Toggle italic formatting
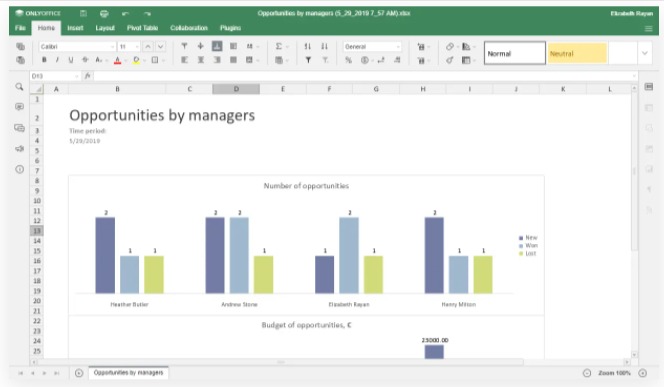Image resolution: width=664 pixels, height=387 pixels. pos(57,60)
